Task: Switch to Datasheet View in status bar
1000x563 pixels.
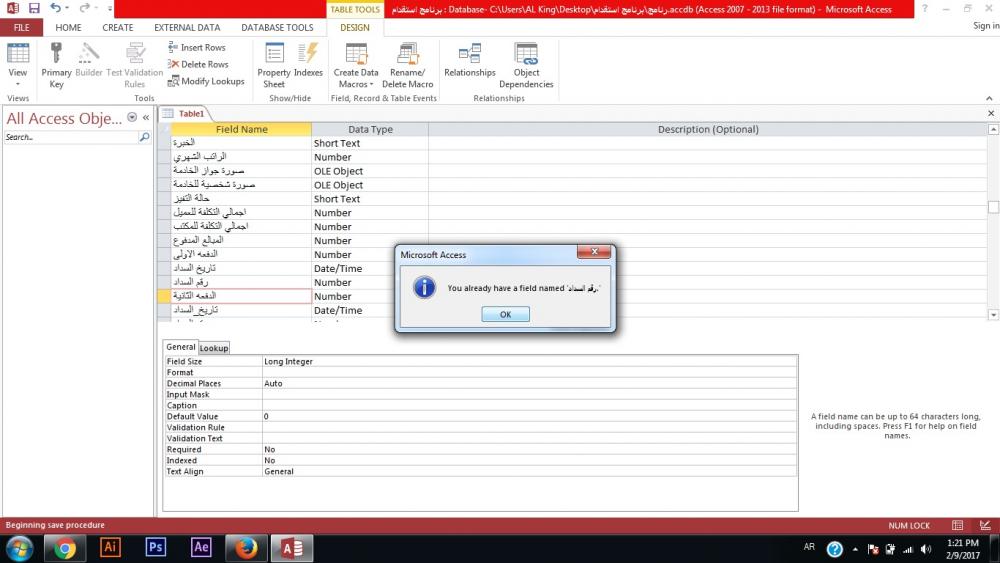Action: point(957,525)
